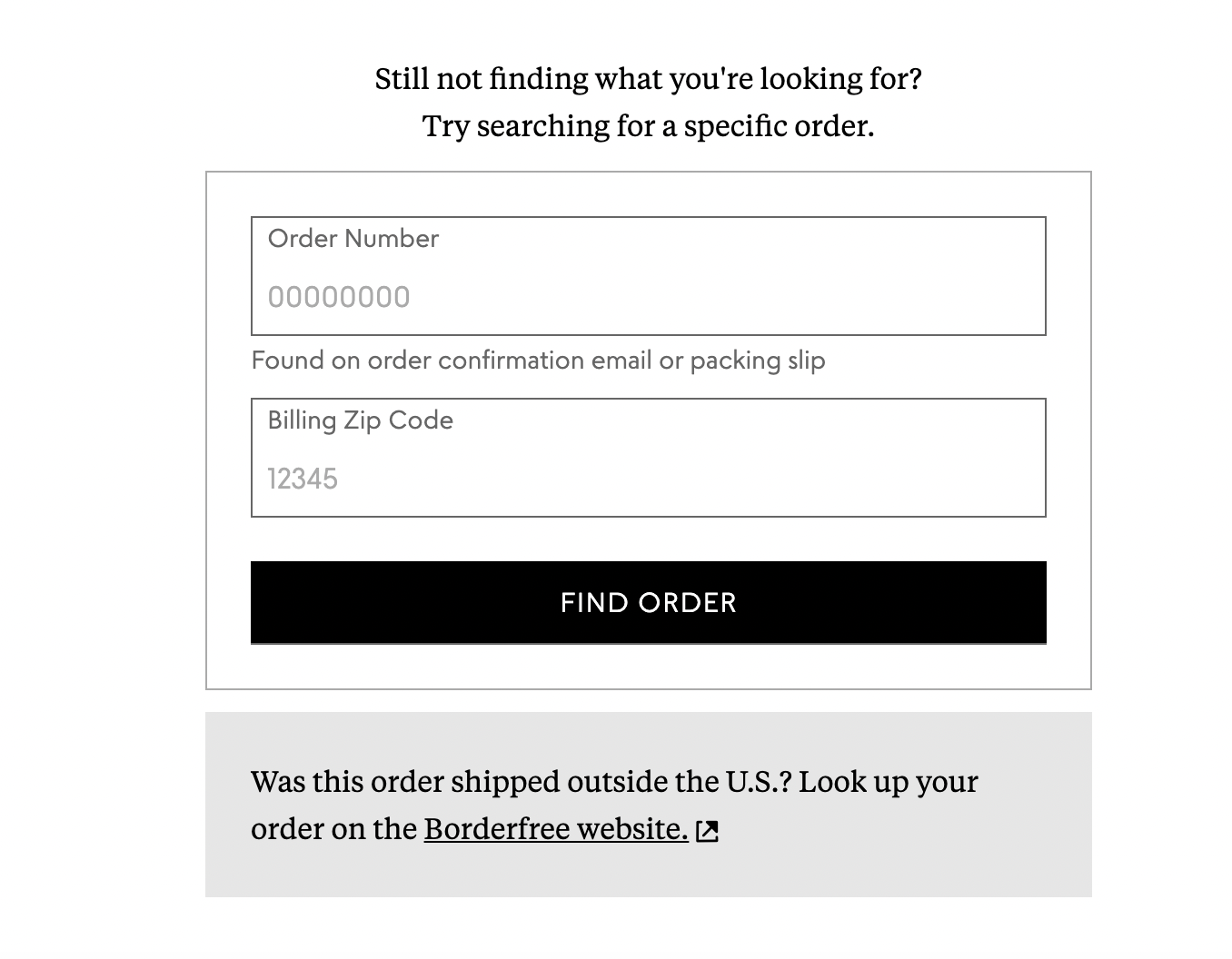Viewport: 1232px width, 959px height.
Task: Click 'packing slip' in the helper text
Action: (x=758, y=361)
